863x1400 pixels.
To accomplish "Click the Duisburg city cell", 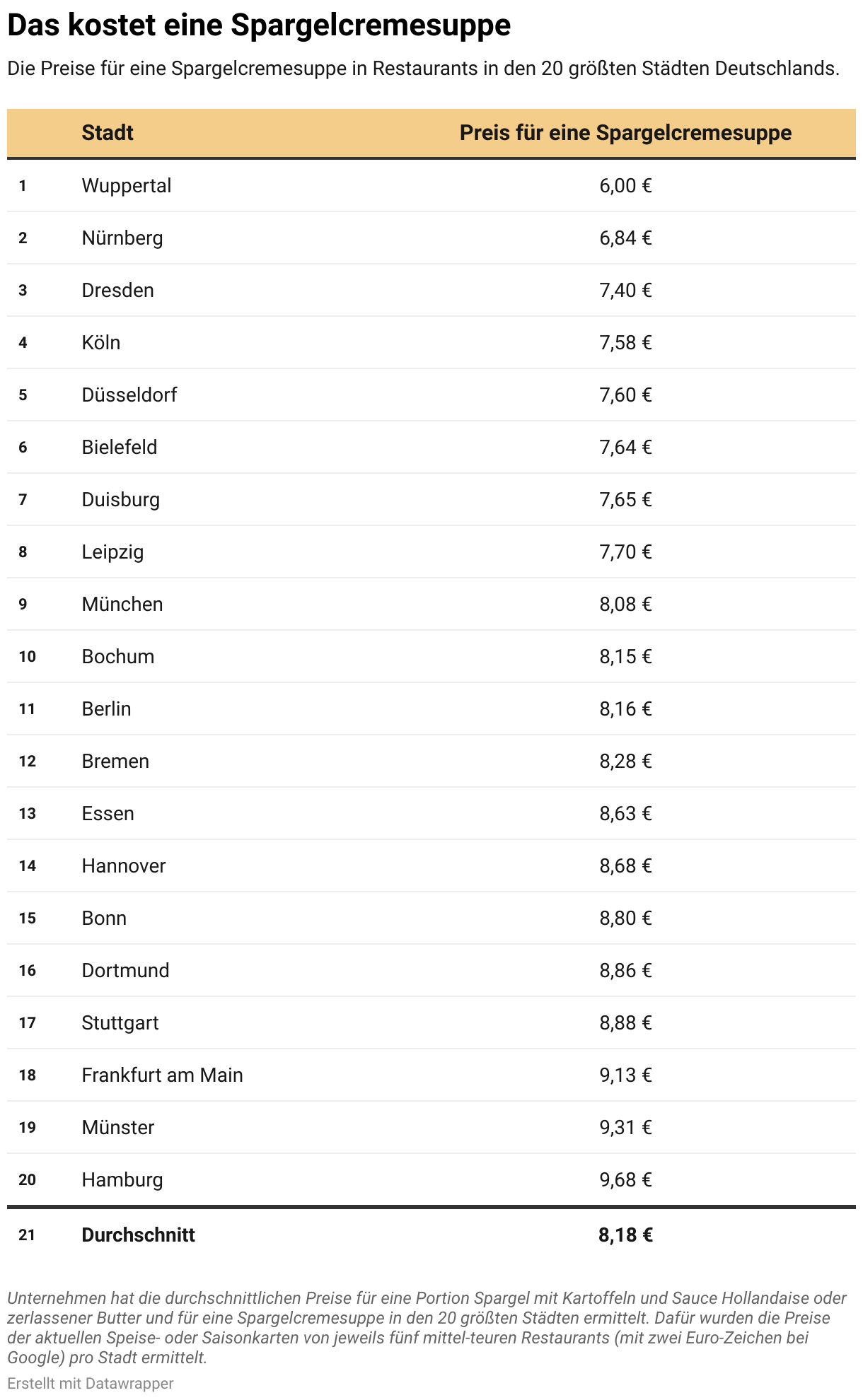I will coord(121,500).
